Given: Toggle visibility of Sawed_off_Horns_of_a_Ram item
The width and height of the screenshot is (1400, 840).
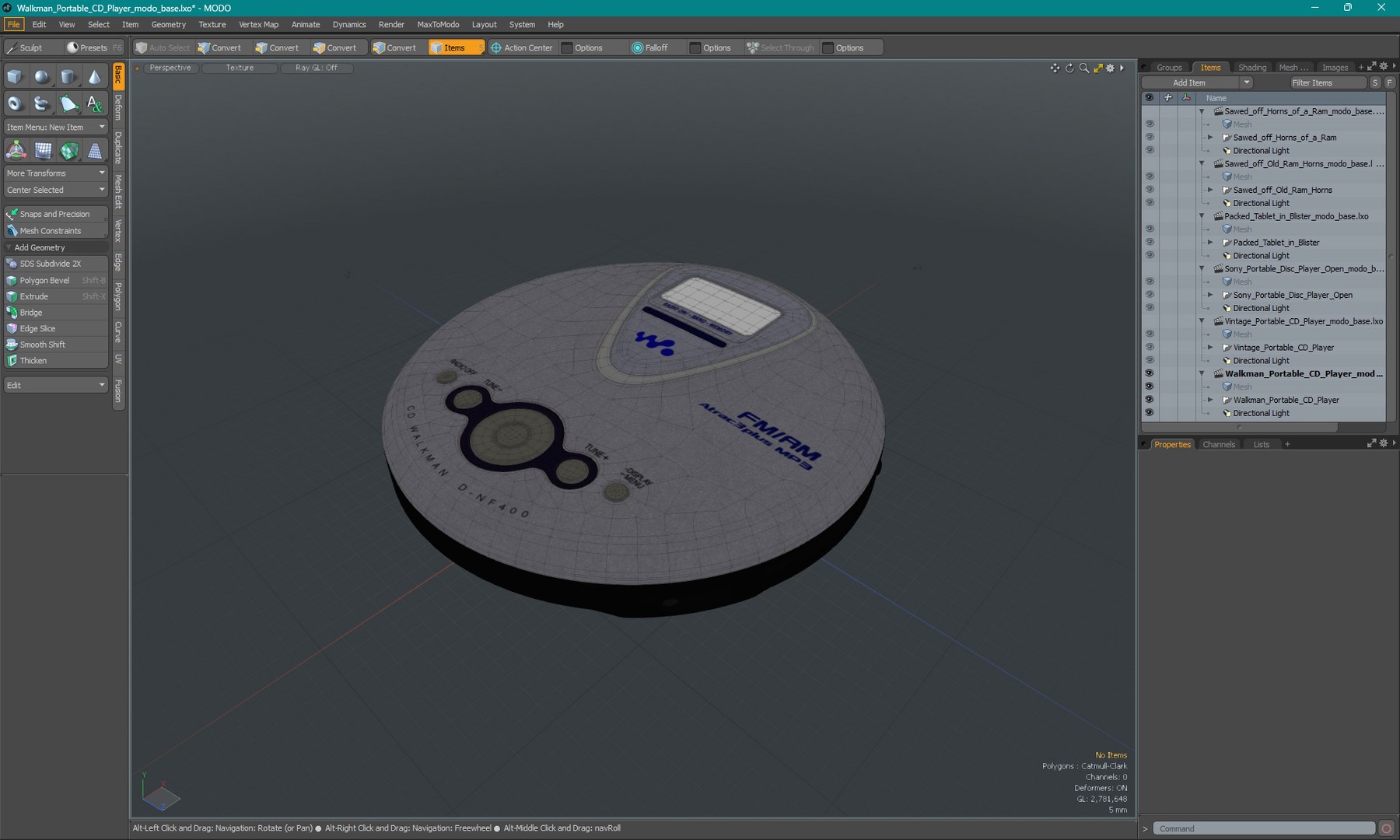Looking at the screenshot, I should [x=1150, y=138].
